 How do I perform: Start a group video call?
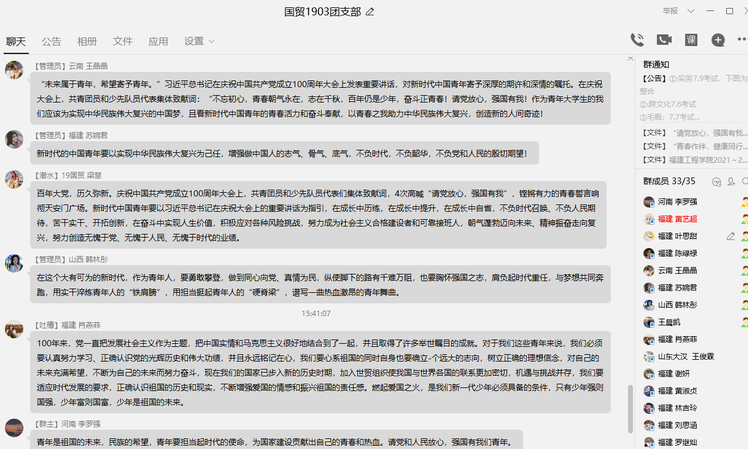(664, 40)
